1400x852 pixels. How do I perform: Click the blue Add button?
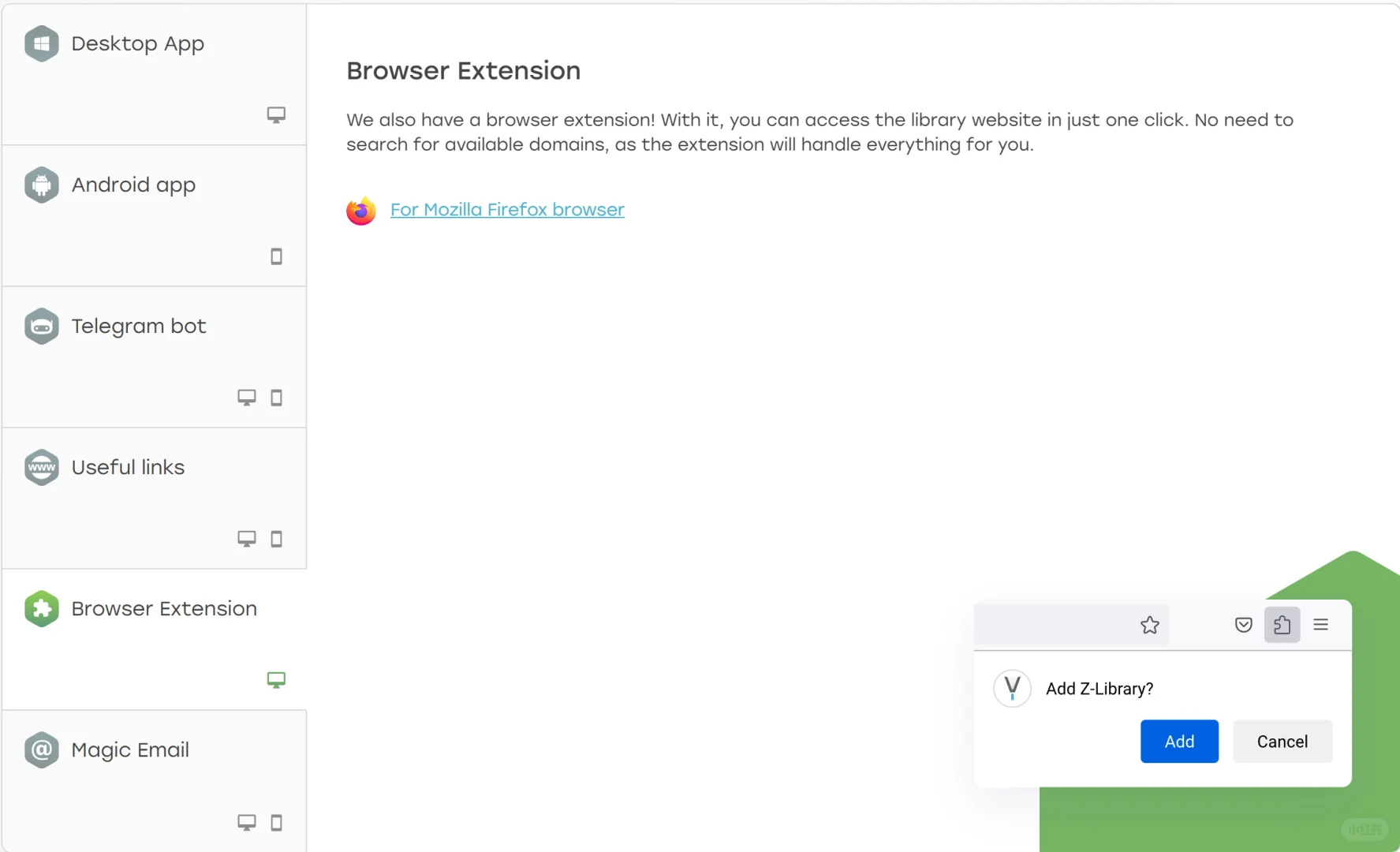[1179, 742]
